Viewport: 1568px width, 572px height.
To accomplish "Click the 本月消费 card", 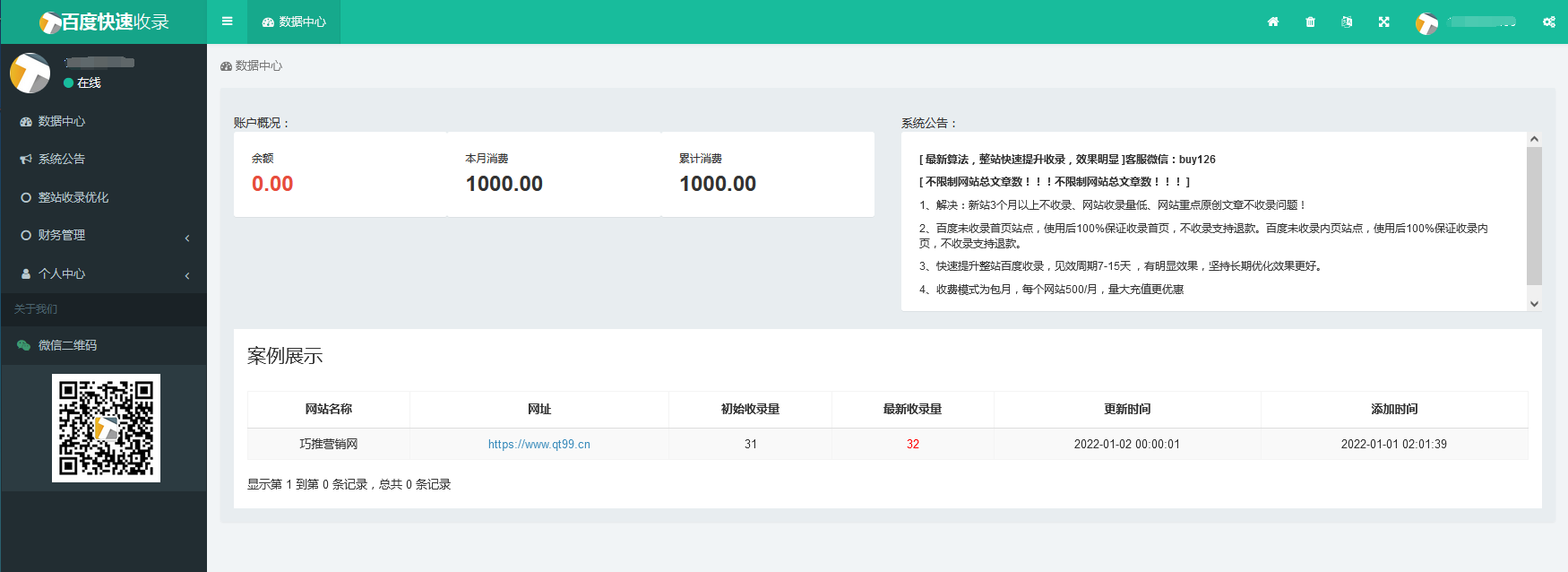I will (554, 174).
